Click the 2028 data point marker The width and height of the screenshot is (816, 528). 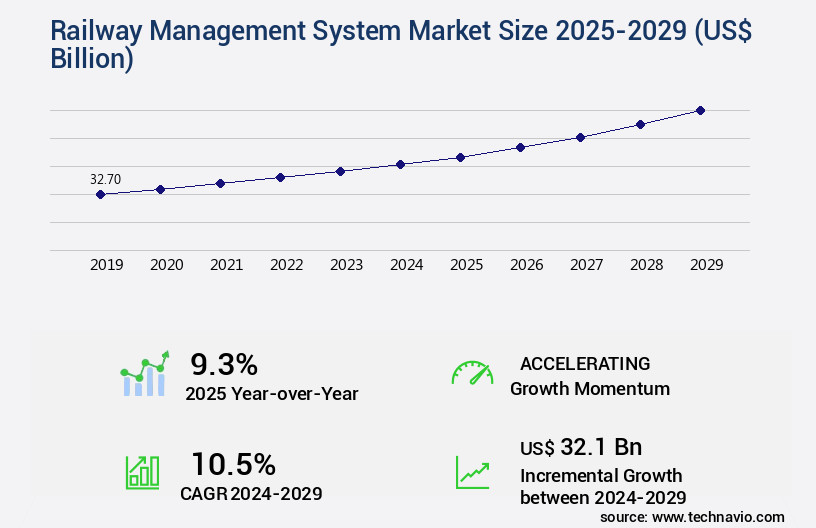[x=640, y=124]
